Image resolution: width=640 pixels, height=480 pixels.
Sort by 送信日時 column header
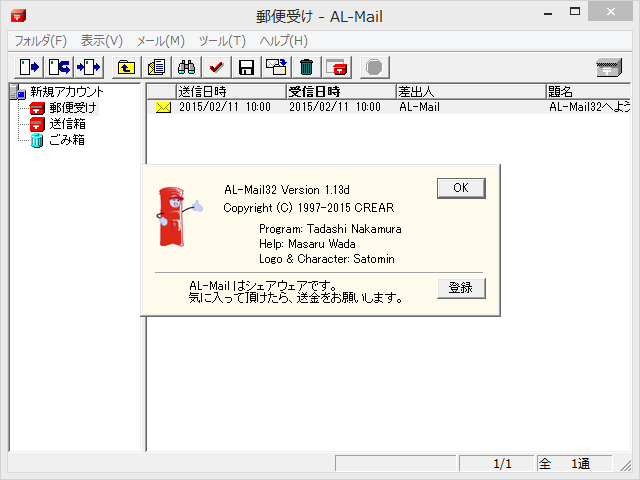click(x=231, y=92)
